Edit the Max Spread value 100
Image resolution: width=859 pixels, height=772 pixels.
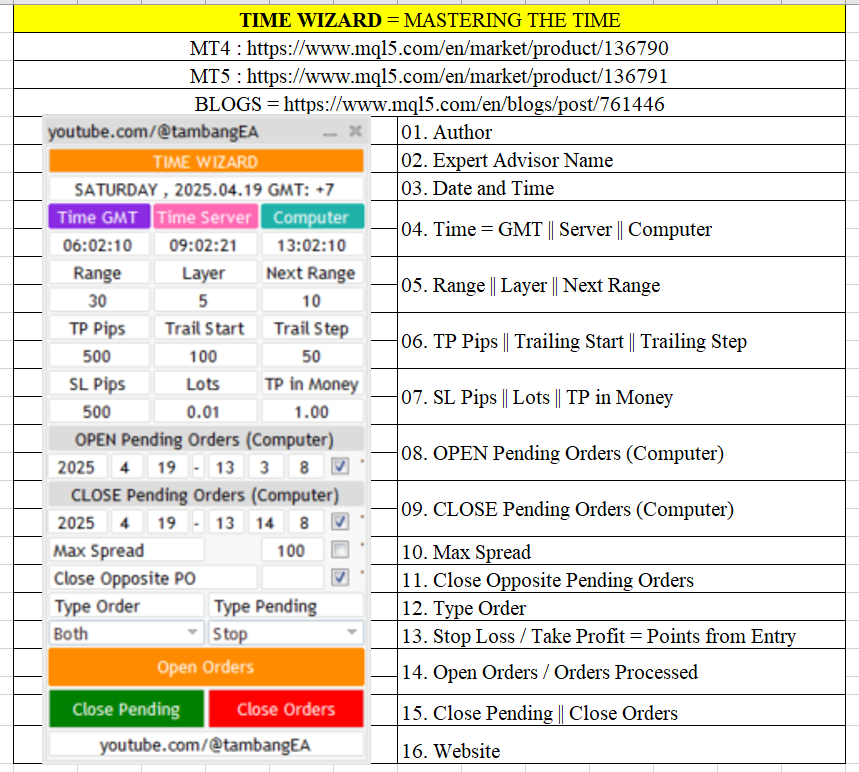point(293,550)
